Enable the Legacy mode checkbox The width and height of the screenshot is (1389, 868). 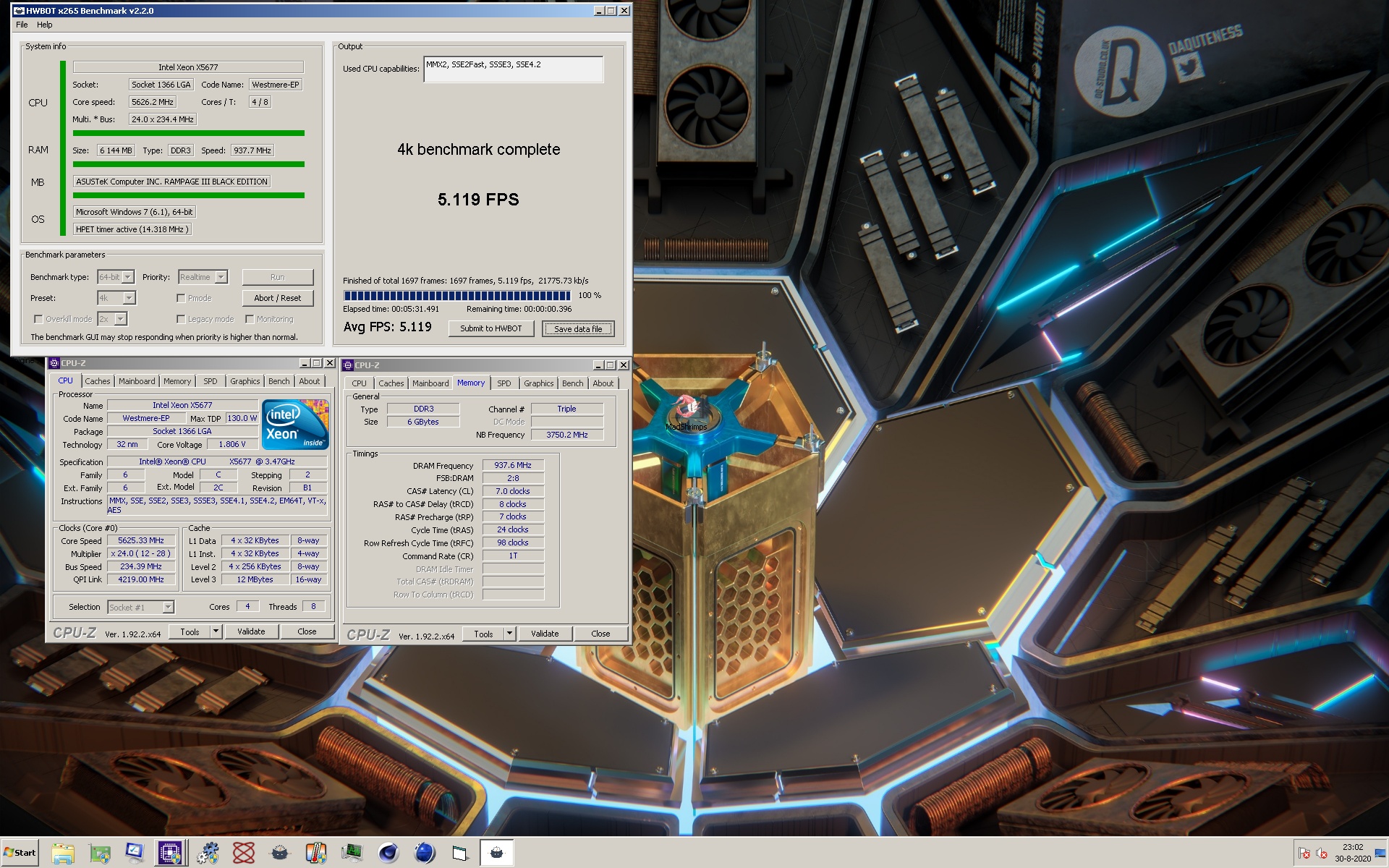click(181, 319)
